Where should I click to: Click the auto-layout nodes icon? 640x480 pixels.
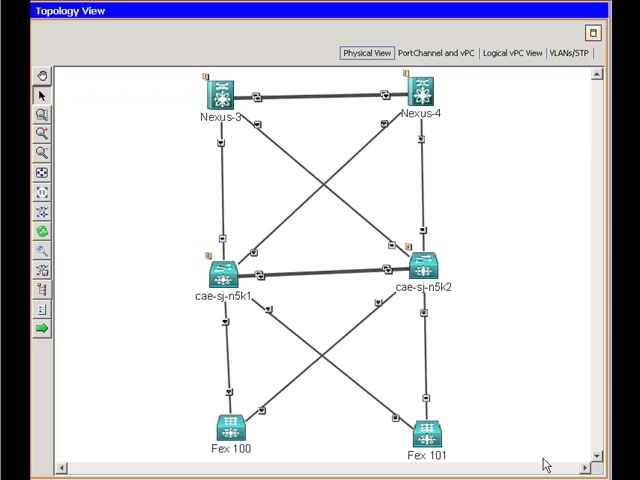tap(42, 212)
